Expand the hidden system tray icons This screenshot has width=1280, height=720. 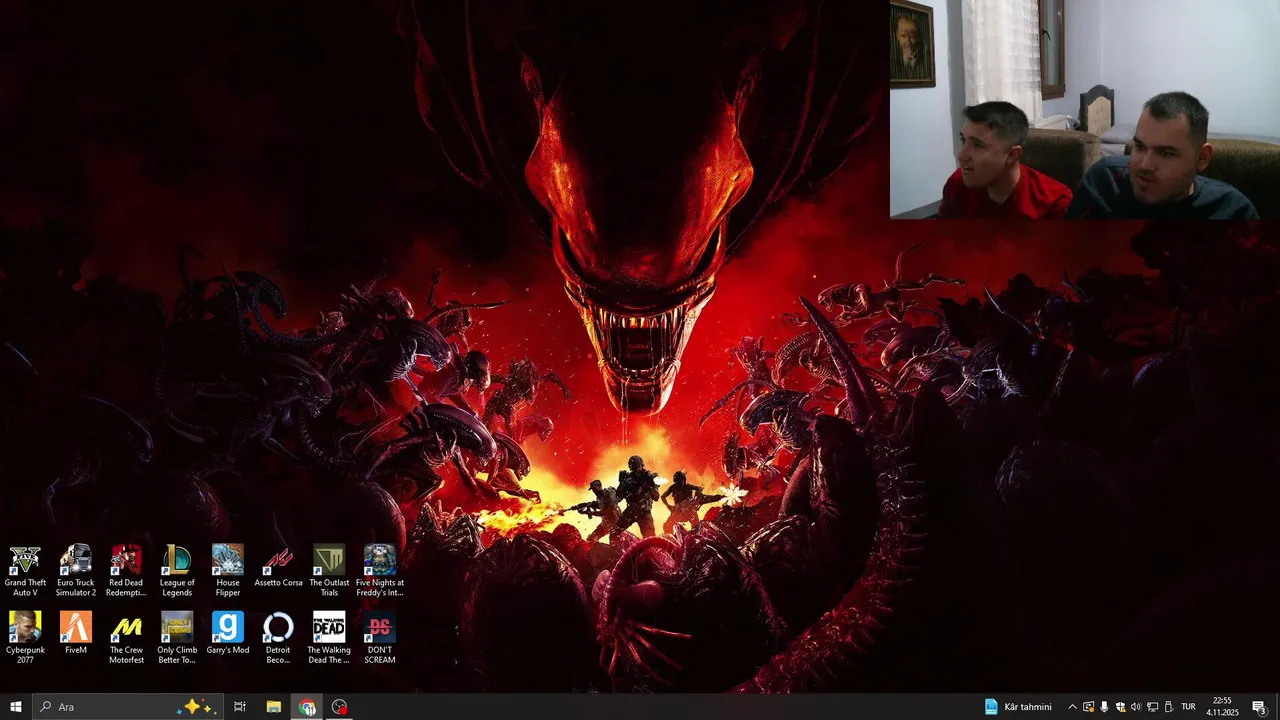tap(1072, 707)
